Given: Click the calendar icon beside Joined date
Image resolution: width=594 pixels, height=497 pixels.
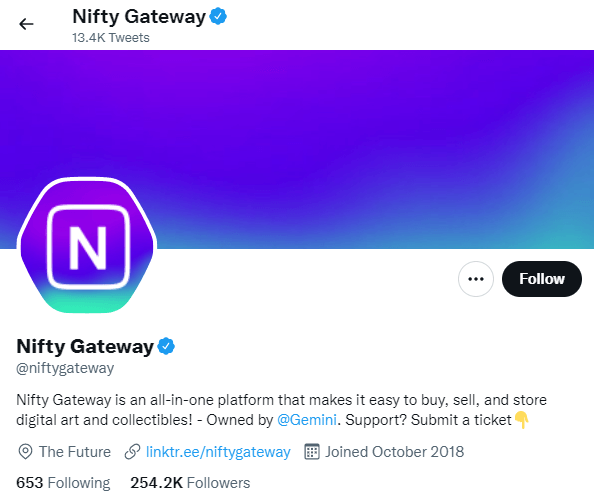Looking at the screenshot, I should 312,452.
